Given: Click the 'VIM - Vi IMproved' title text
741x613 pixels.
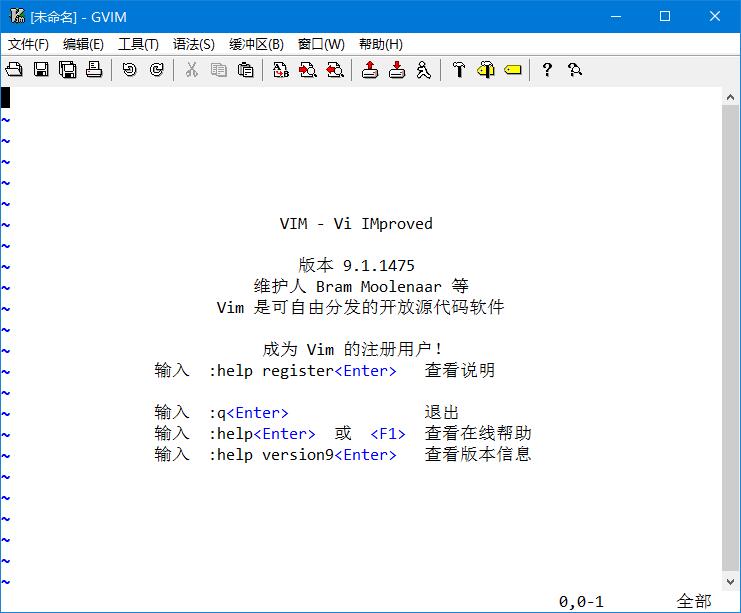Looking at the screenshot, I should (356, 224).
